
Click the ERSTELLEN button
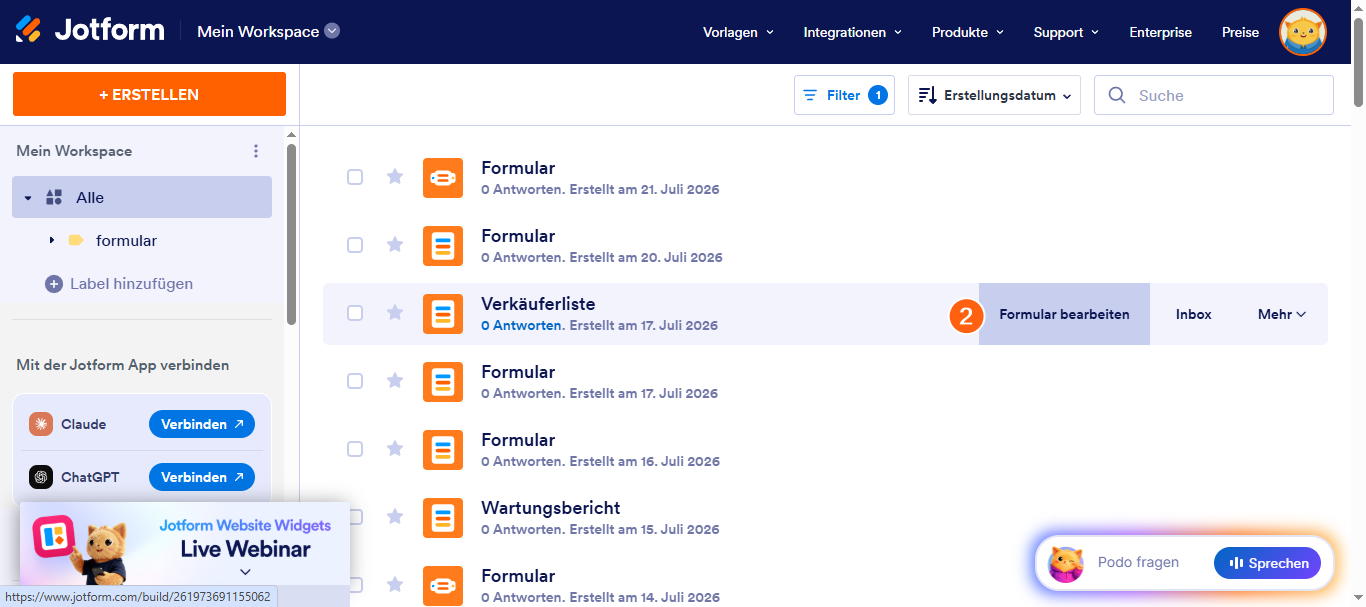(x=149, y=94)
